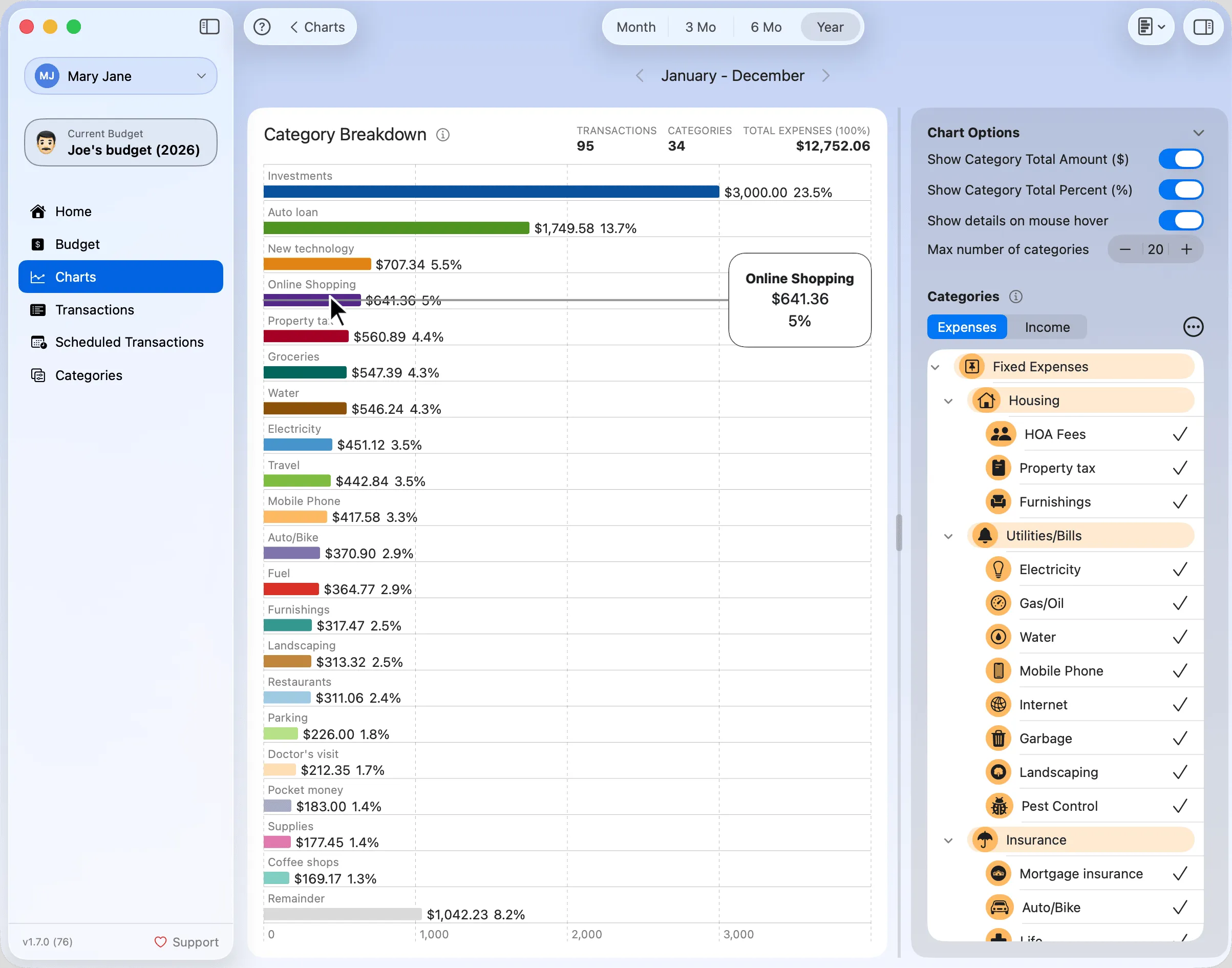Click Category Breakdown info icon
This screenshot has width=1232, height=968.
click(442, 135)
